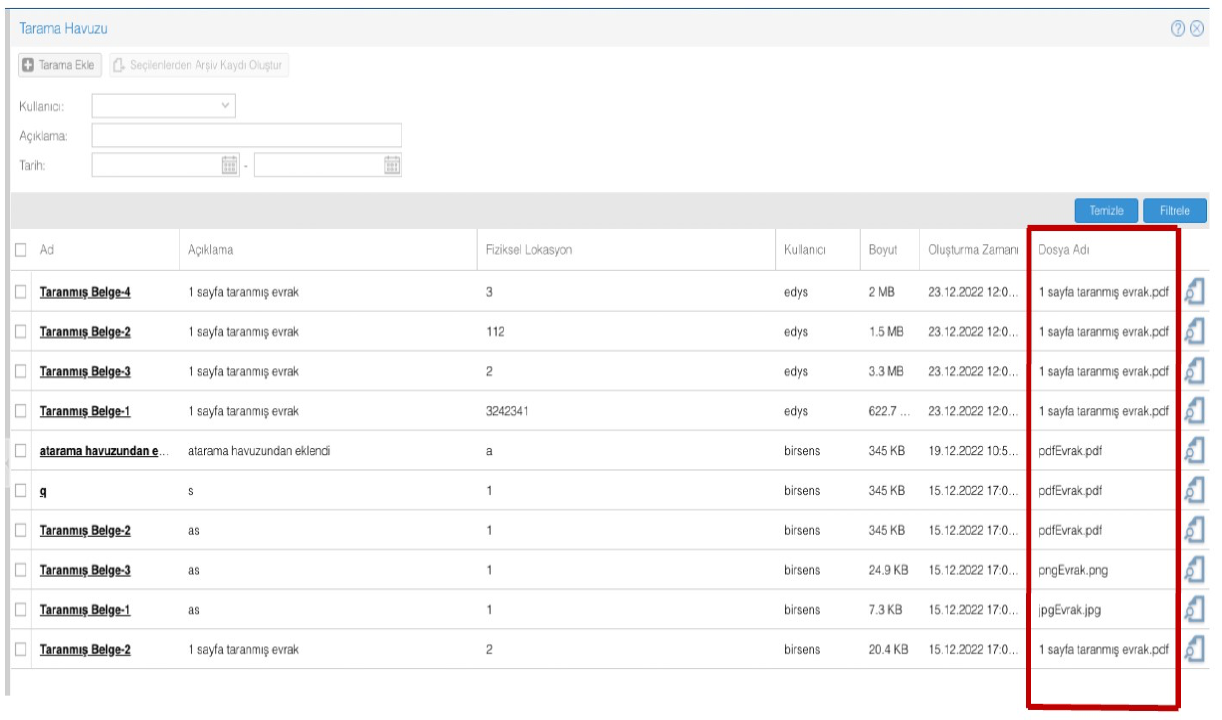Click document icon for jpgEvrak.jpg row
Viewport: 1222px width, 720px height.
pos(1195,610)
